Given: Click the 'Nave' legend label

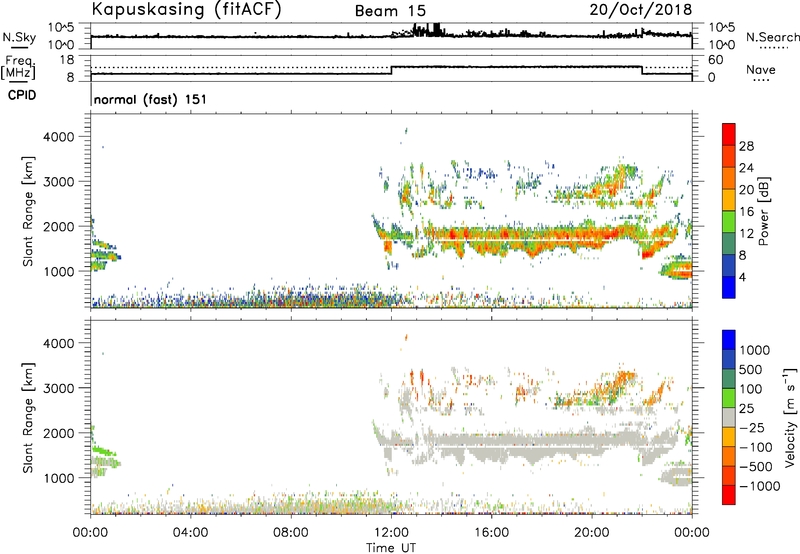Looking at the screenshot, I should coord(761,69).
